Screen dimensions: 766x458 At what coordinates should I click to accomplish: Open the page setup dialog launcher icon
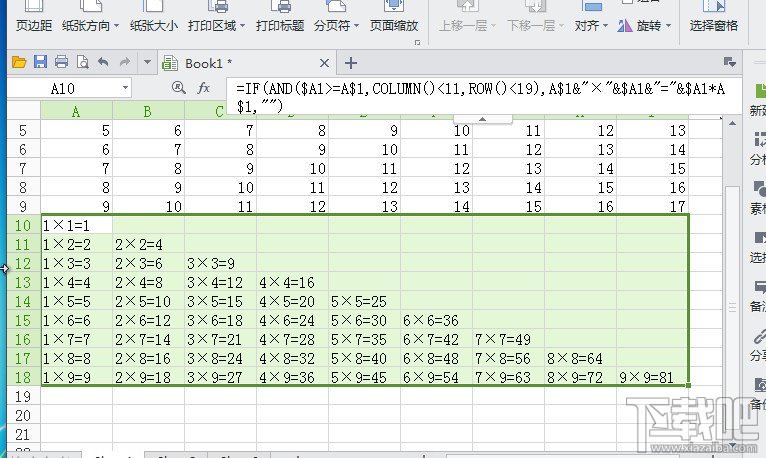(417, 43)
